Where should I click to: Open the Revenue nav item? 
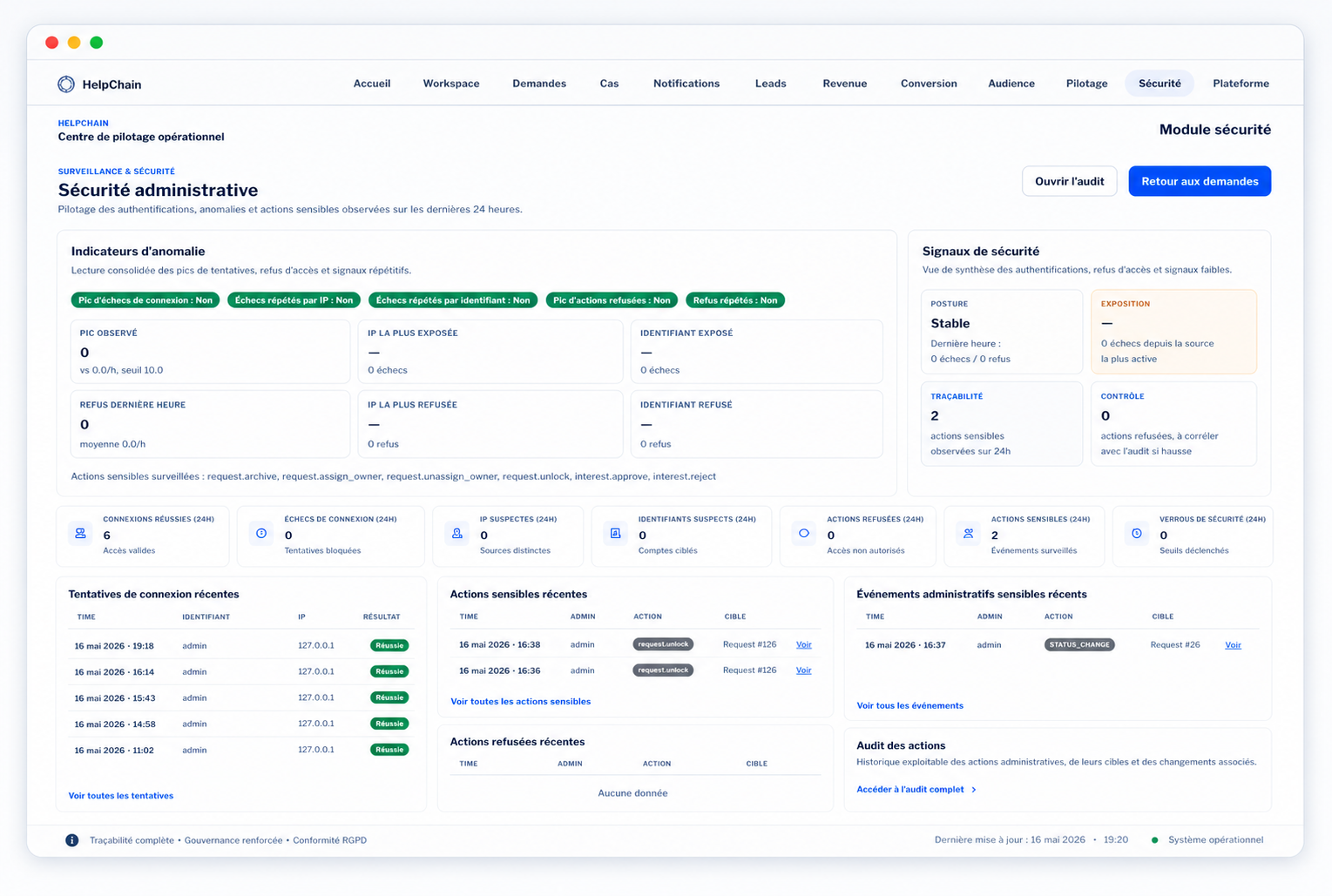click(845, 84)
